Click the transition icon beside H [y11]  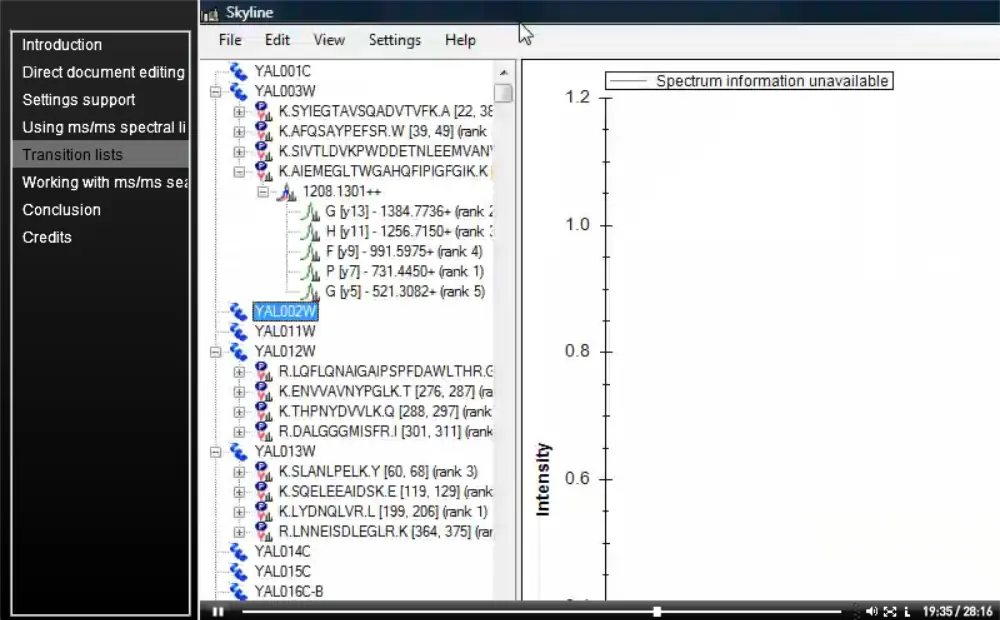pyautogui.click(x=311, y=232)
